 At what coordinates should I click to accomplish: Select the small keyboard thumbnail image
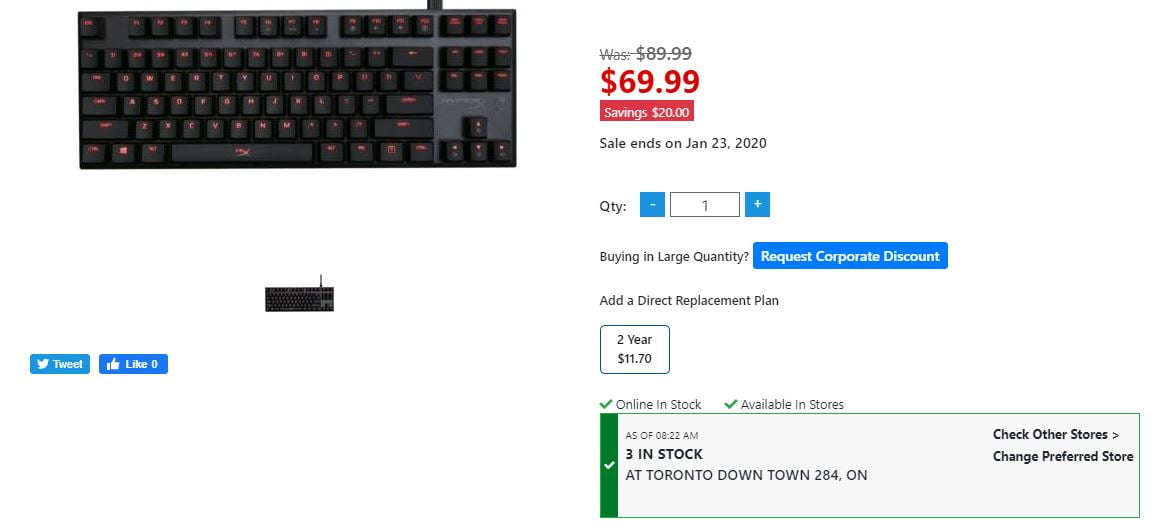tap(300, 294)
